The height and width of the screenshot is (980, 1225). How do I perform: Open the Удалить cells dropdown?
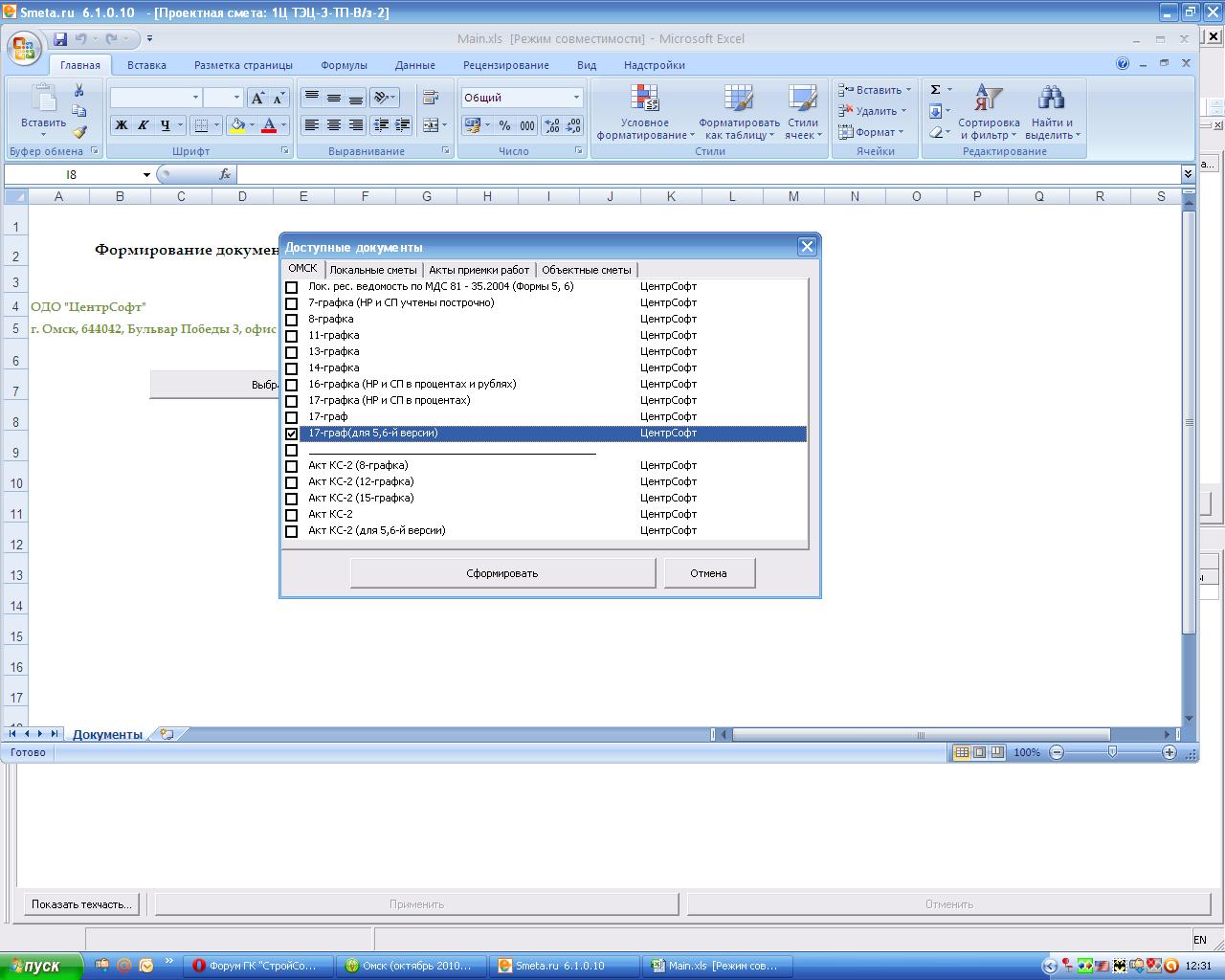(x=902, y=111)
